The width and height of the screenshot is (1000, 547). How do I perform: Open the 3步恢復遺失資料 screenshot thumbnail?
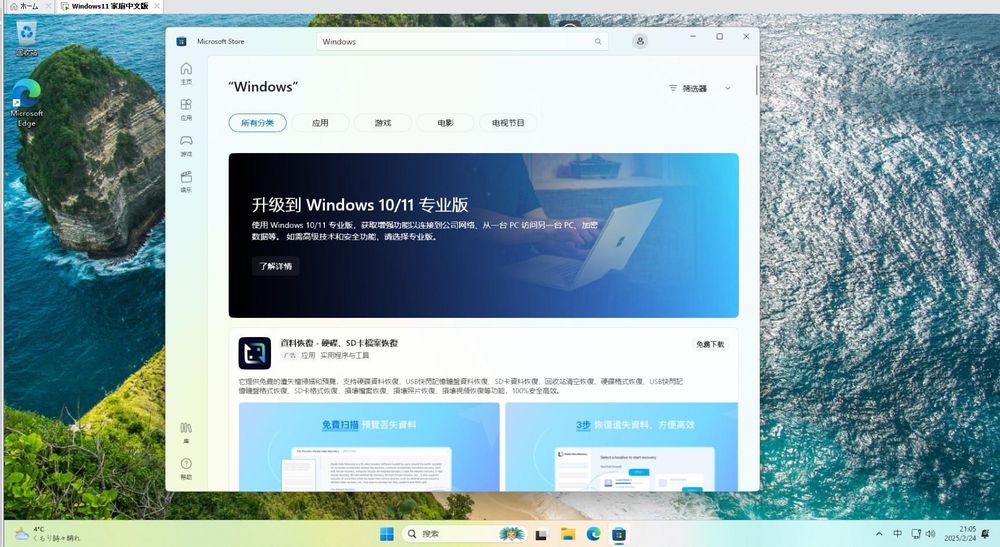621,447
